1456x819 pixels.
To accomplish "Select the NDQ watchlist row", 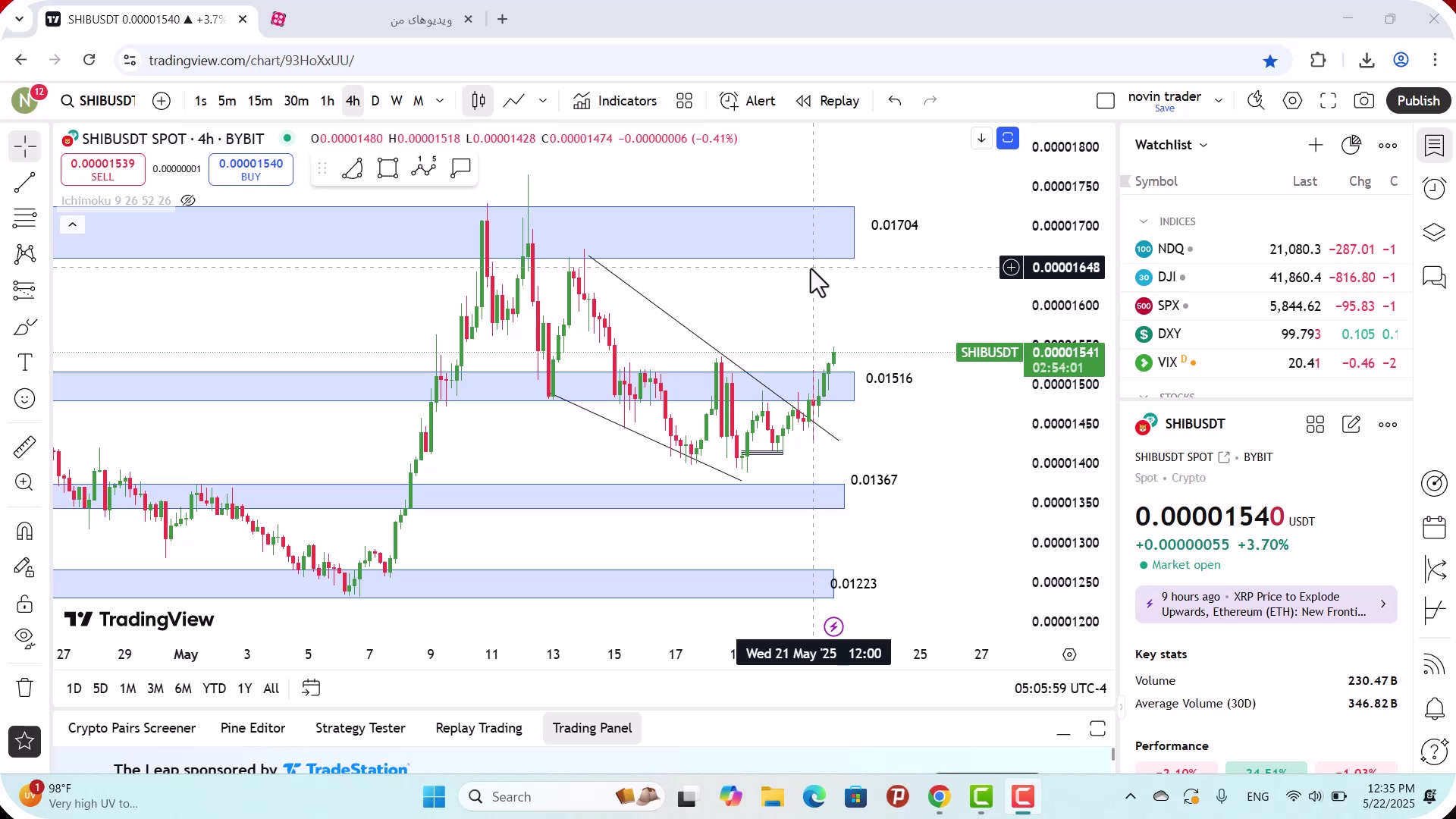I will 1265,249.
